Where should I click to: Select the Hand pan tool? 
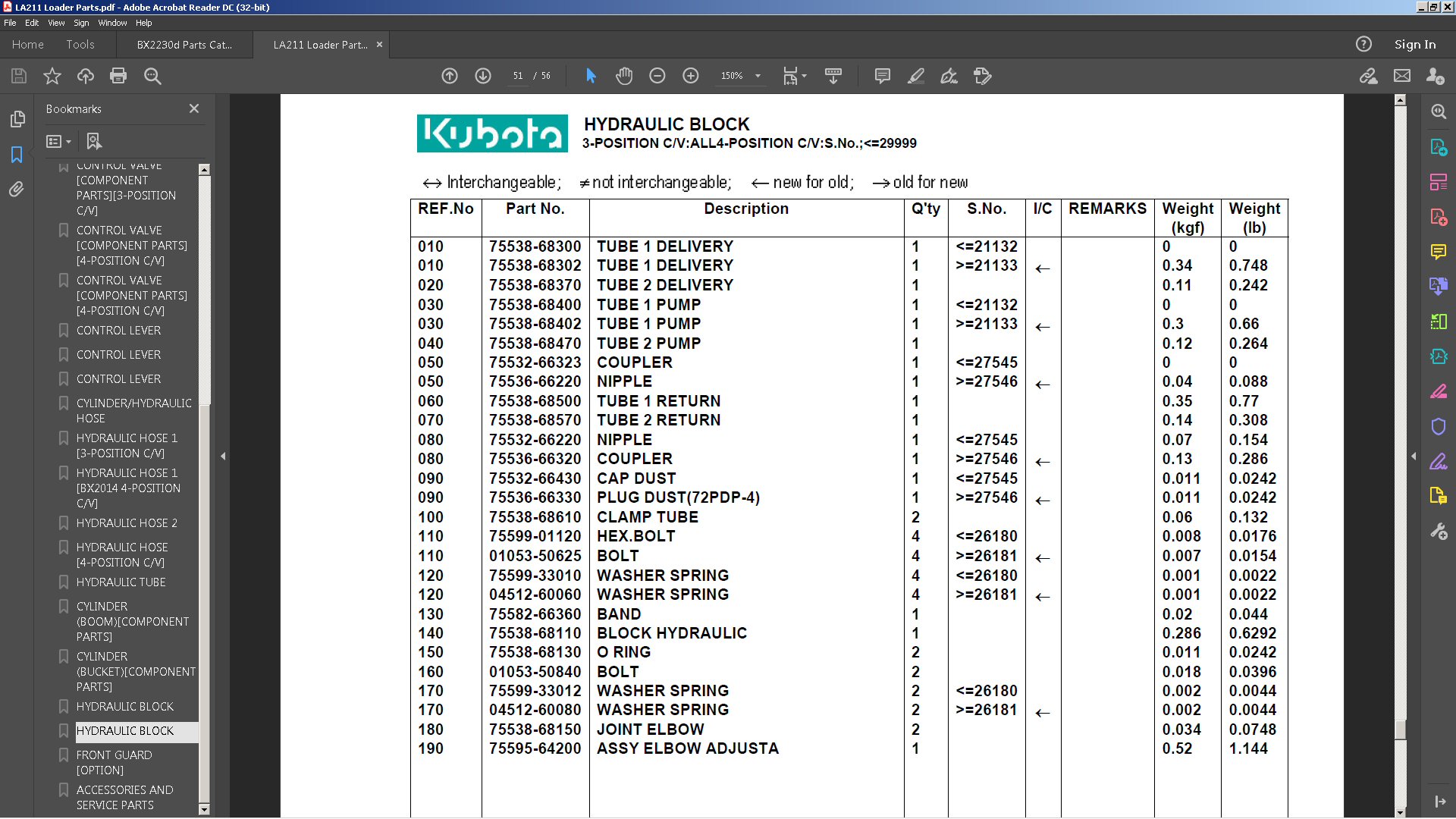pos(623,76)
